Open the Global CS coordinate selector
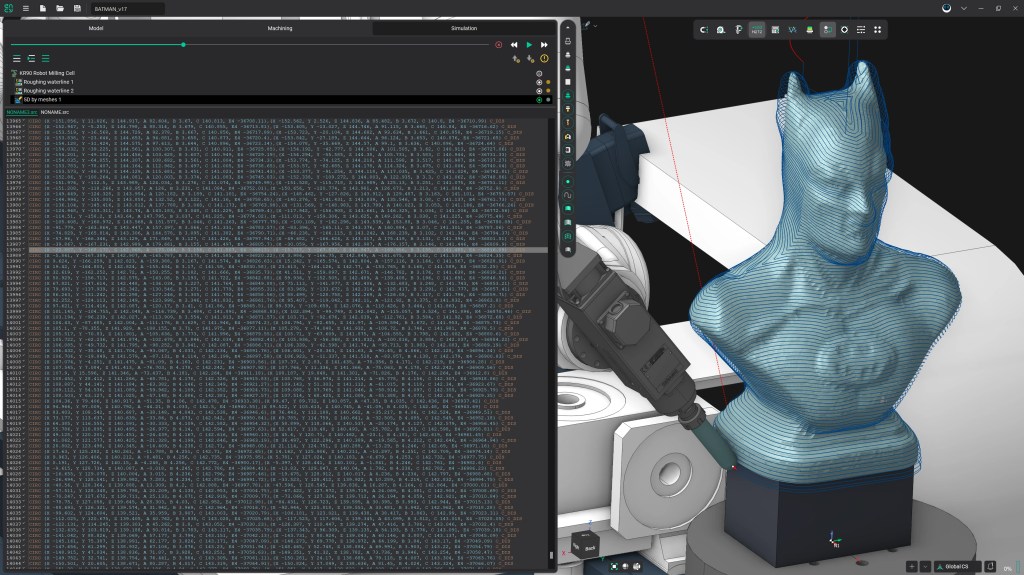 (957, 567)
